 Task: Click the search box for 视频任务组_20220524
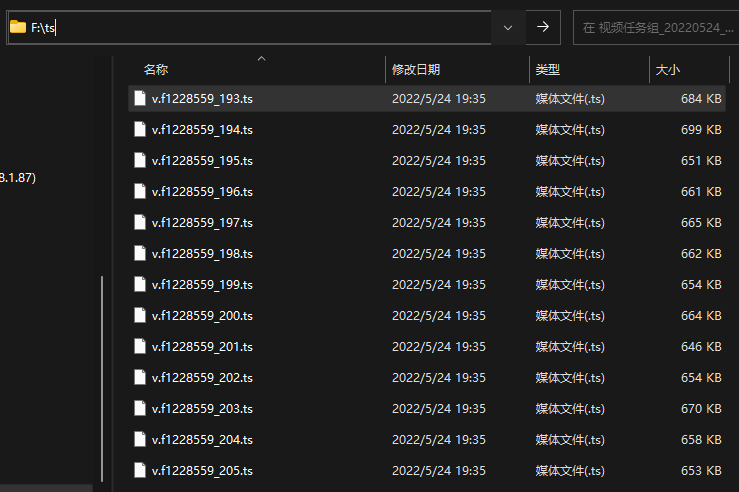tap(657, 28)
